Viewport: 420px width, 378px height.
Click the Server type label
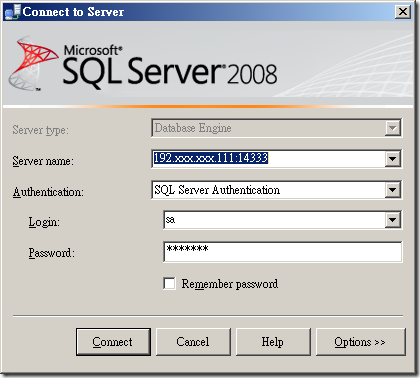pyautogui.click(x=40, y=130)
